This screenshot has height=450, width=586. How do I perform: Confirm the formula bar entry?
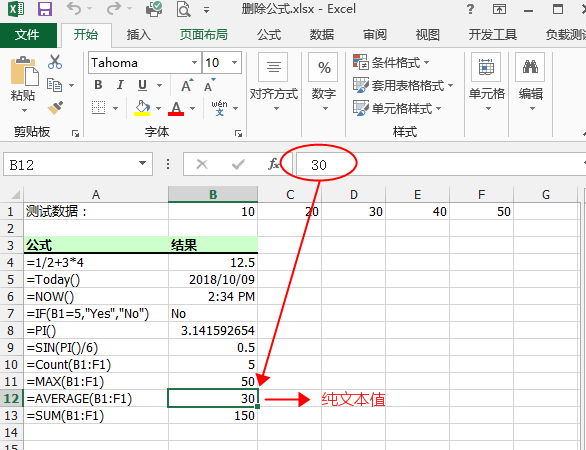click(x=238, y=164)
